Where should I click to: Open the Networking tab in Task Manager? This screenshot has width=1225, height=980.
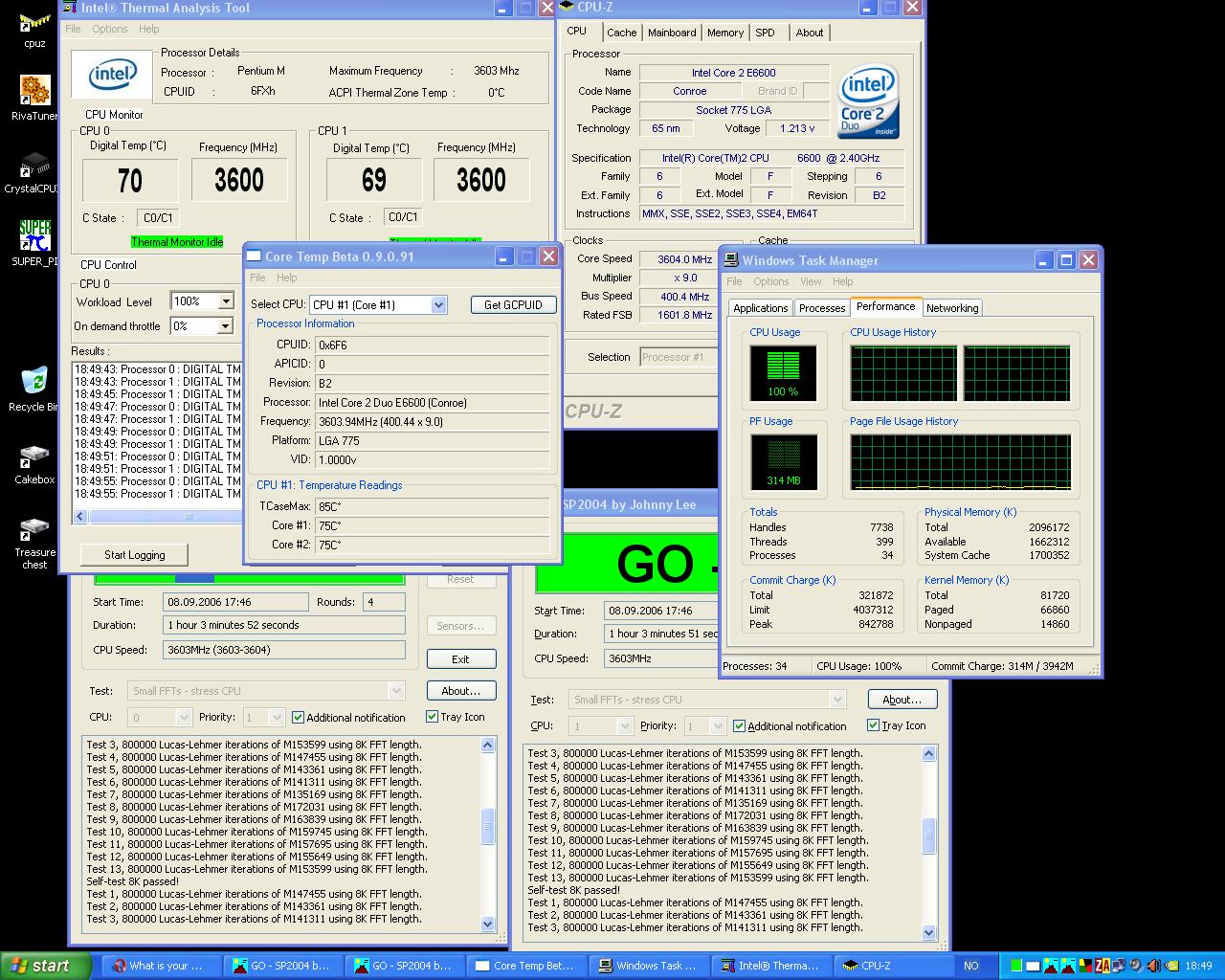tap(952, 308)
